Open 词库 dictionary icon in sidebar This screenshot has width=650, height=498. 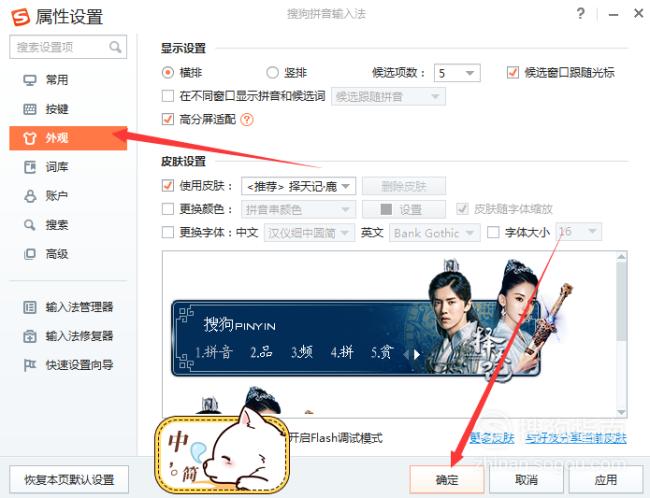(x=29, y=167)
